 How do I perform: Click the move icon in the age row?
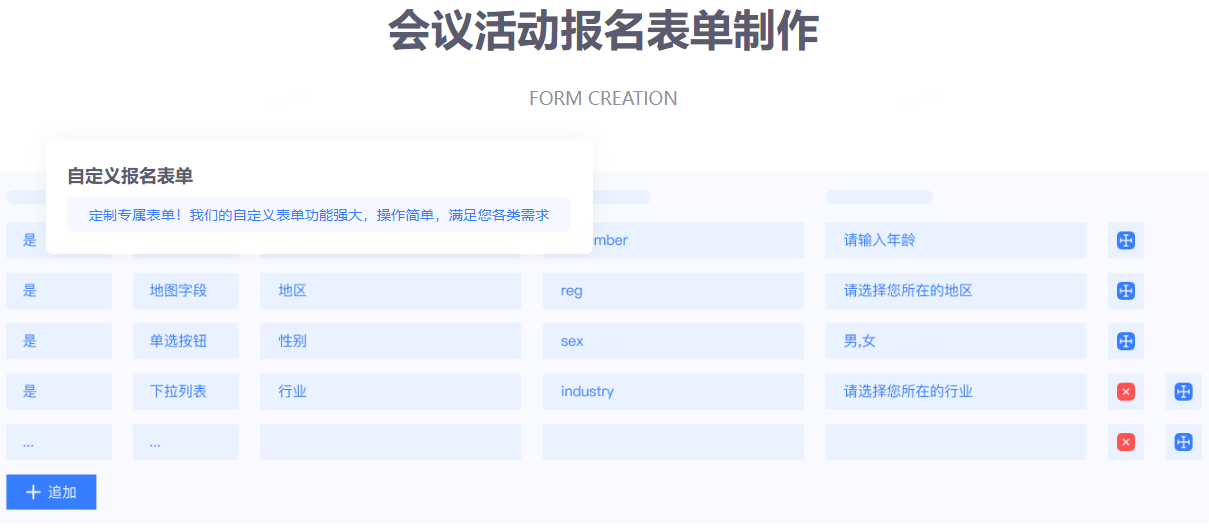click(x=1125, y=240)
